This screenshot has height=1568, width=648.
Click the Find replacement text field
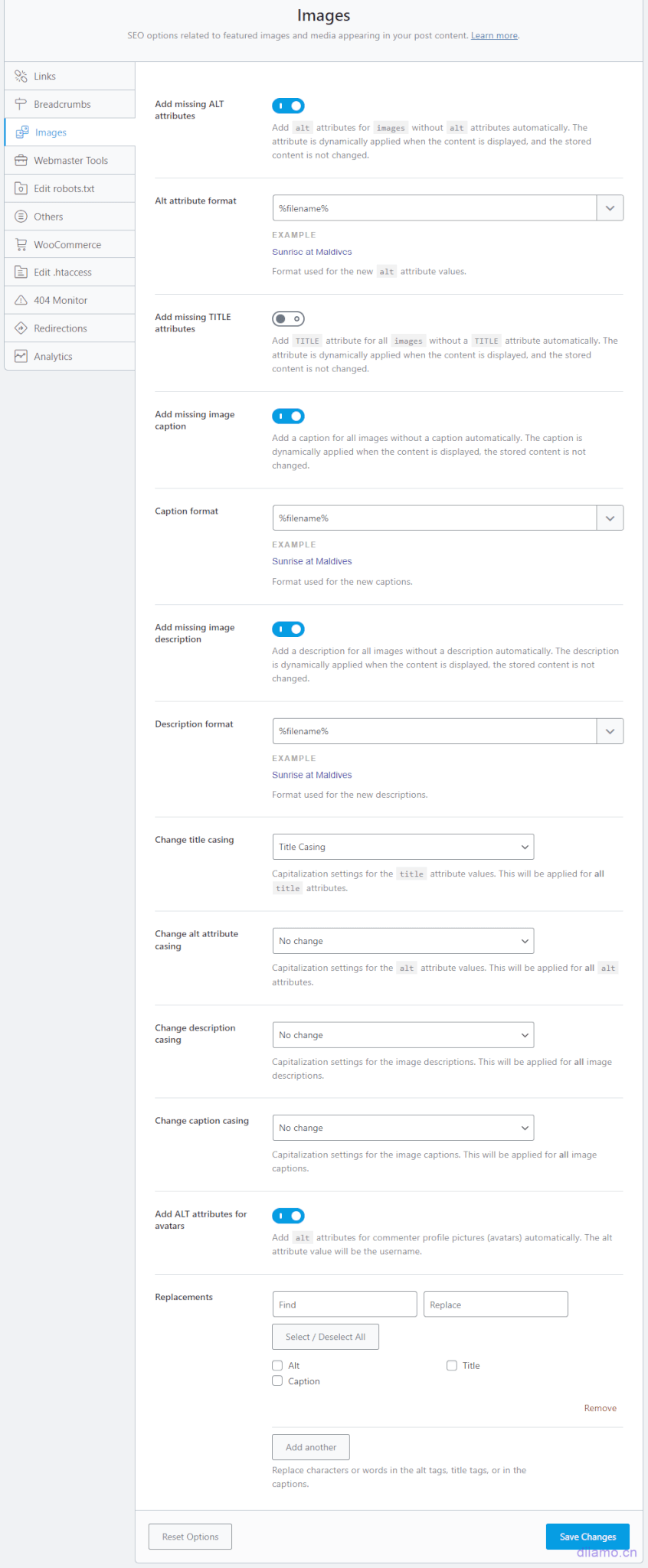tap(345, 1305)
